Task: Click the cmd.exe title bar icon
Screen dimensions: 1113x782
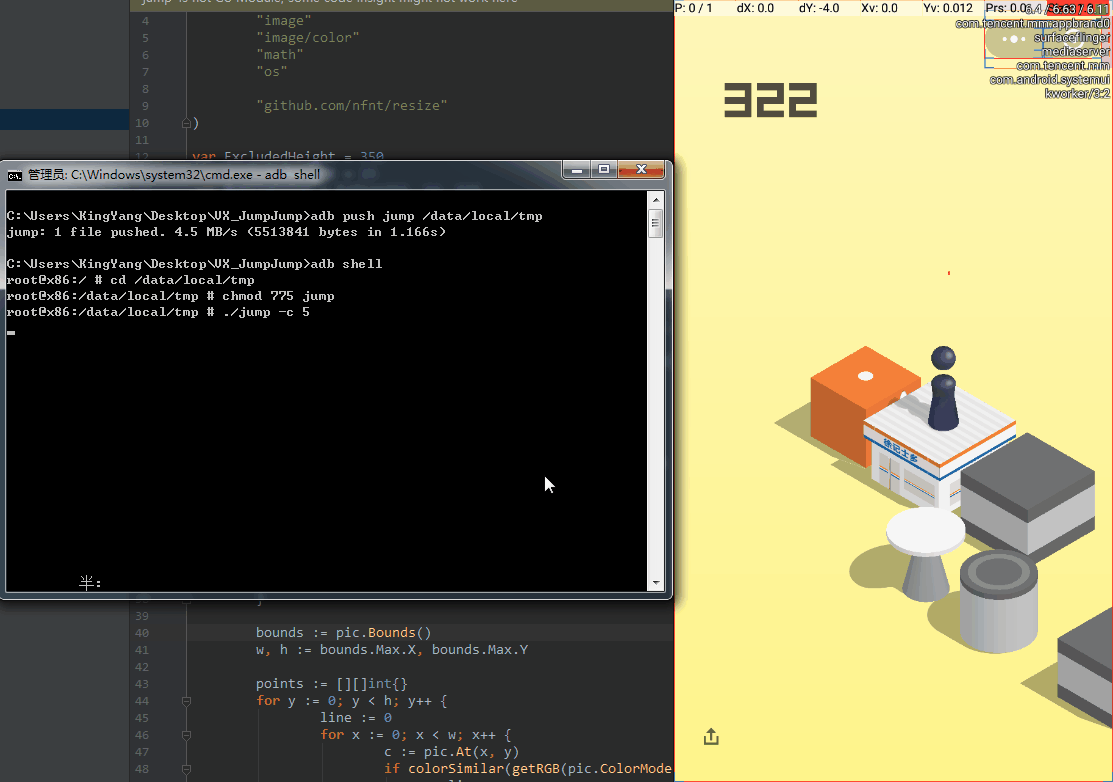Action: [15, 175]
